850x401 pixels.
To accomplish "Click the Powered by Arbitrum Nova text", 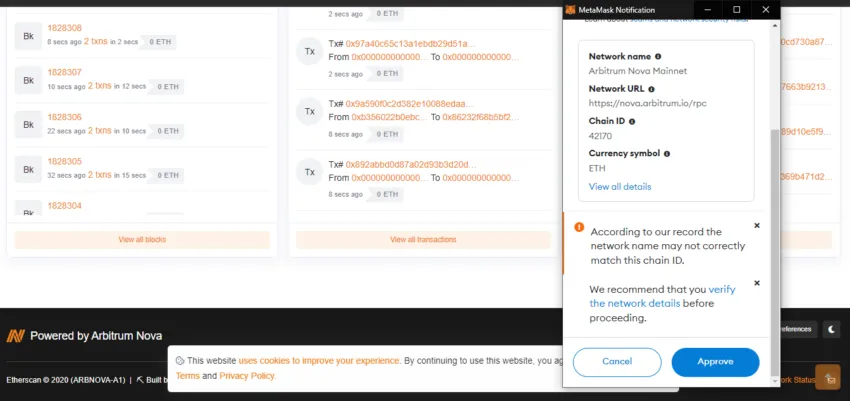I will pos(96,336).
